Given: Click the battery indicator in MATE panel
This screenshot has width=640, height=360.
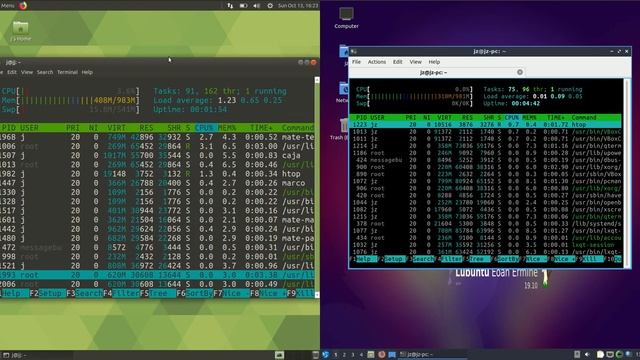Looking at the screenshot, I should [243, 6].
